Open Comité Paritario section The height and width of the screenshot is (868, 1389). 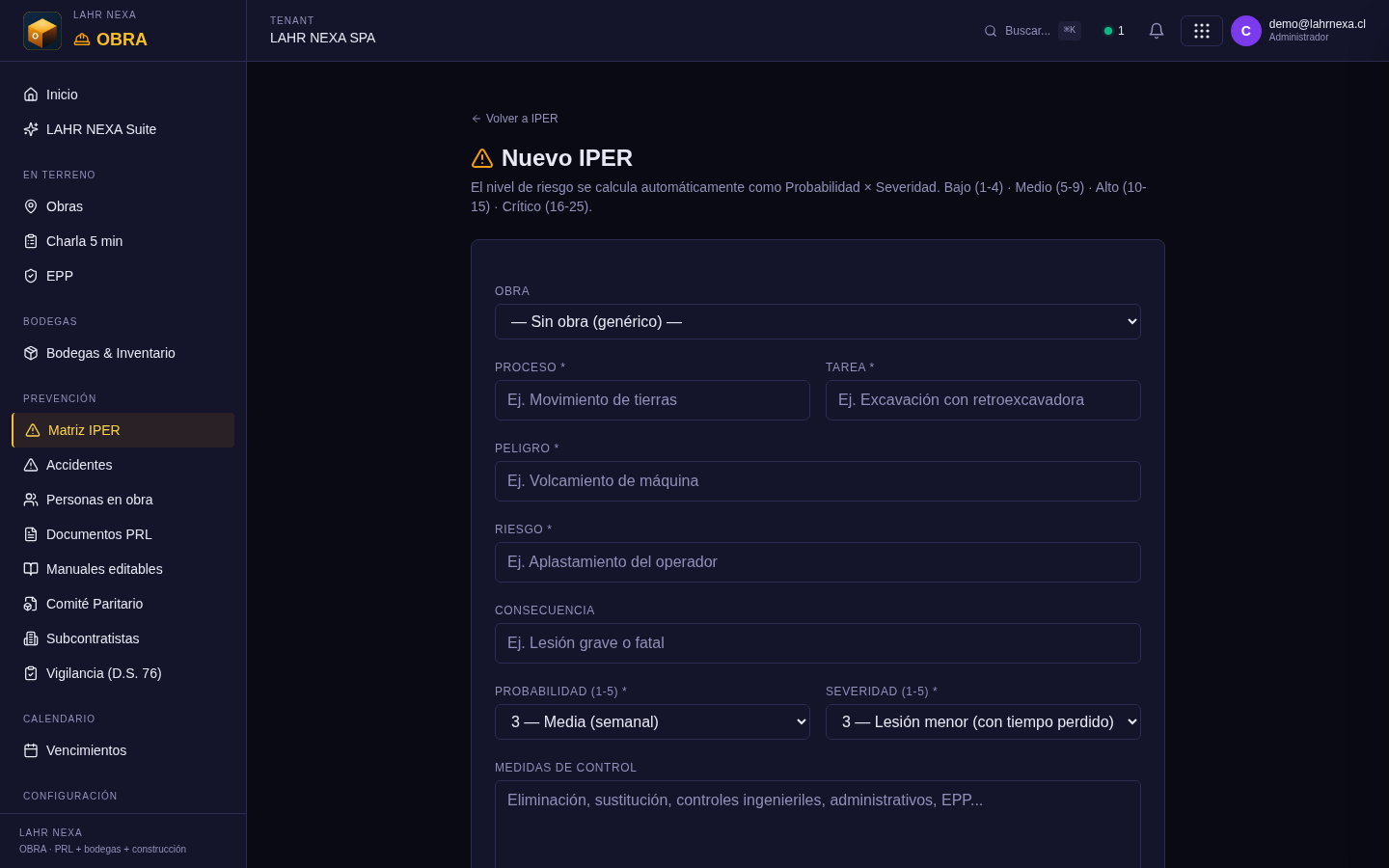[123, 604]
